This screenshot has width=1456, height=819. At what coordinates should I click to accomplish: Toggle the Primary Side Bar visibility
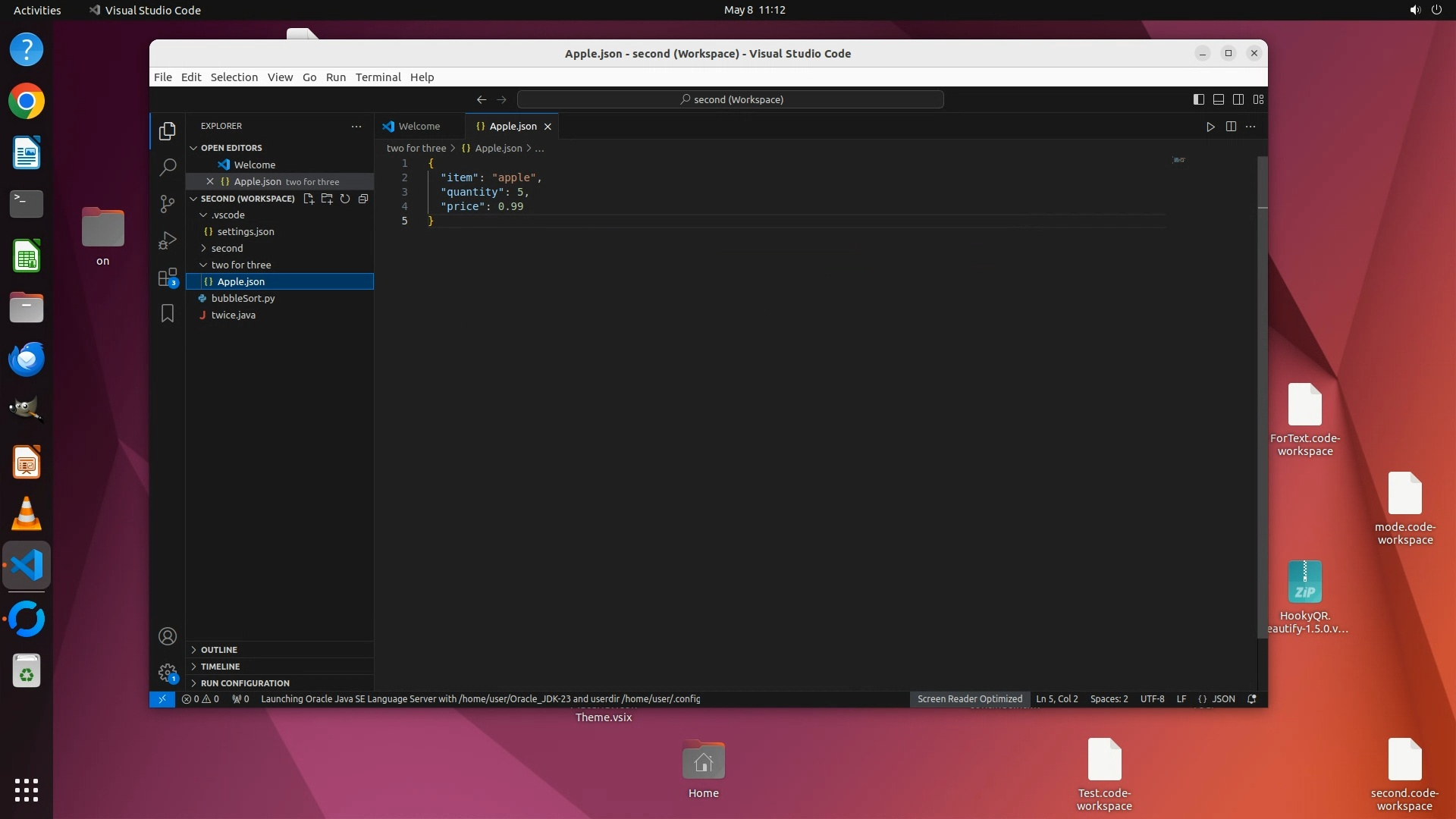coord(1199,99)
